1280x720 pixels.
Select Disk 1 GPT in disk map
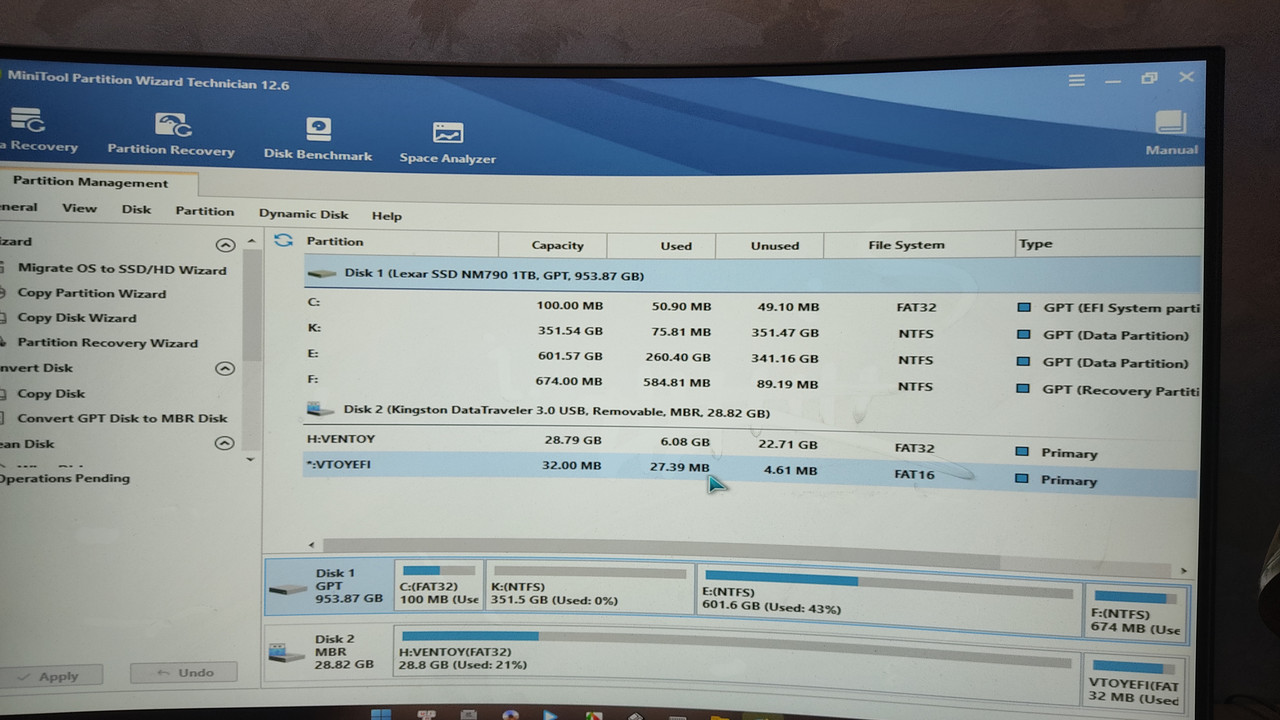coord(328,587)
